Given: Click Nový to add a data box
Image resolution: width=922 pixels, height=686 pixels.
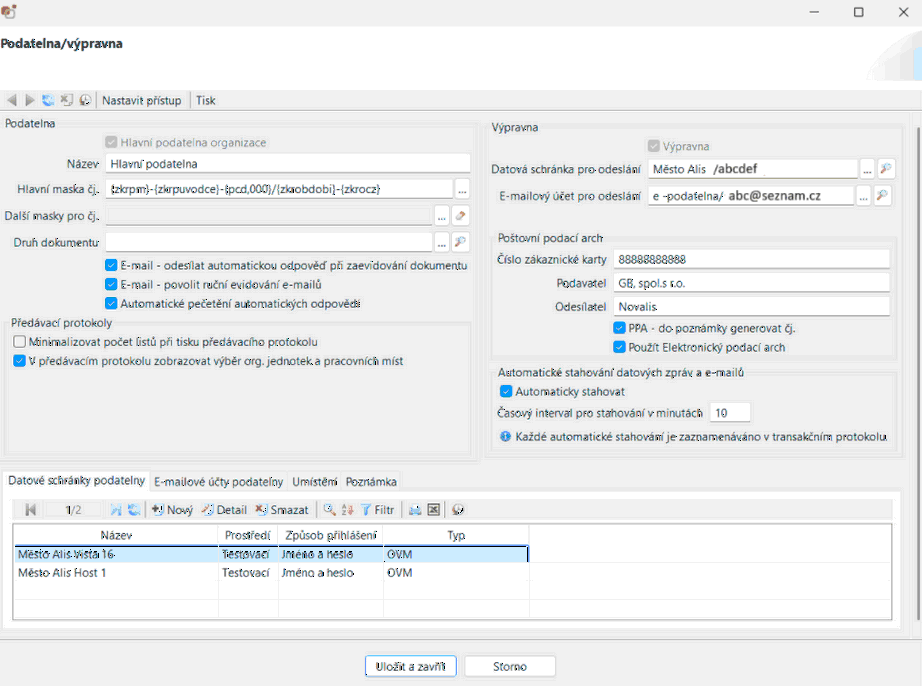Looking at the screenshot, I should pyautogui.click(x=172, y=510).
